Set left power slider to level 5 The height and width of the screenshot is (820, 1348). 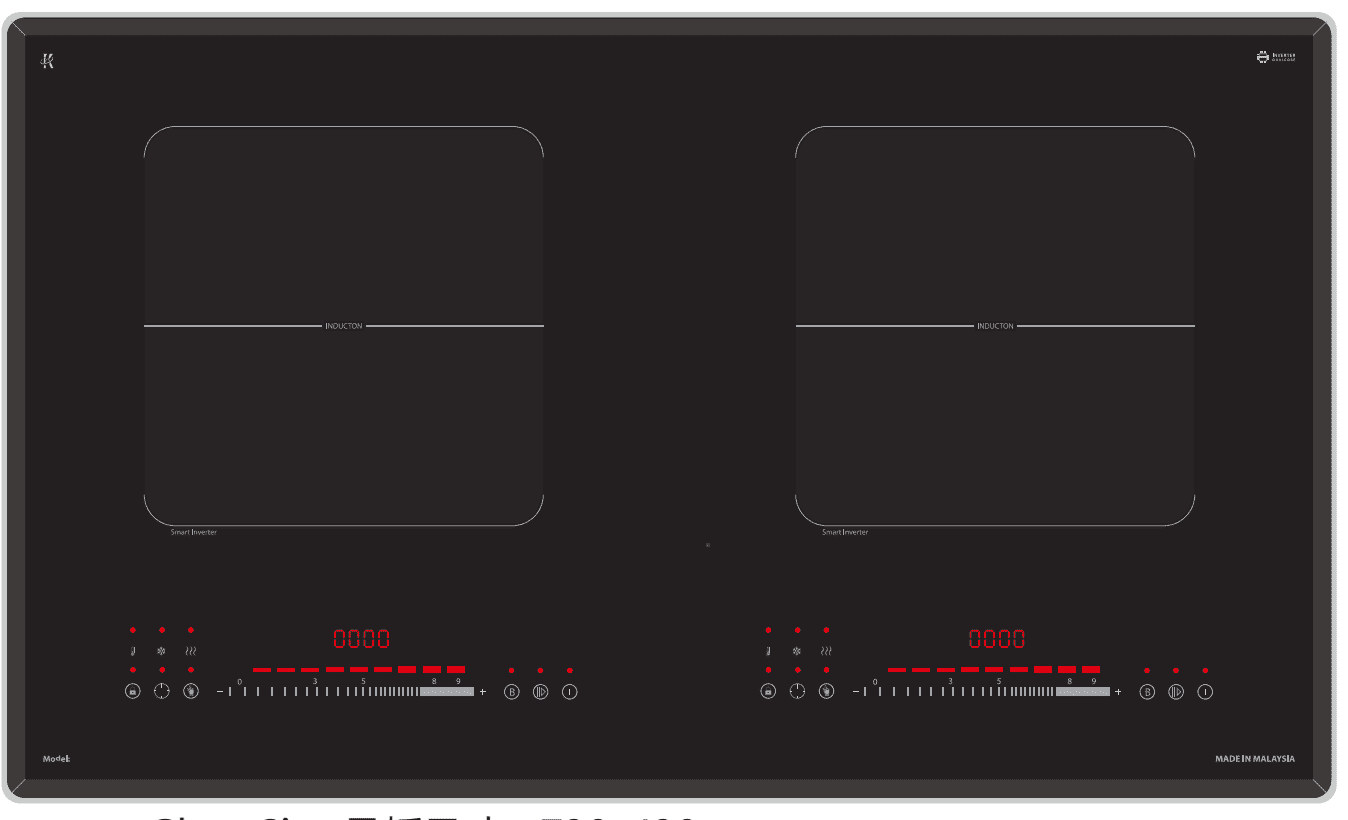(363, 681)
